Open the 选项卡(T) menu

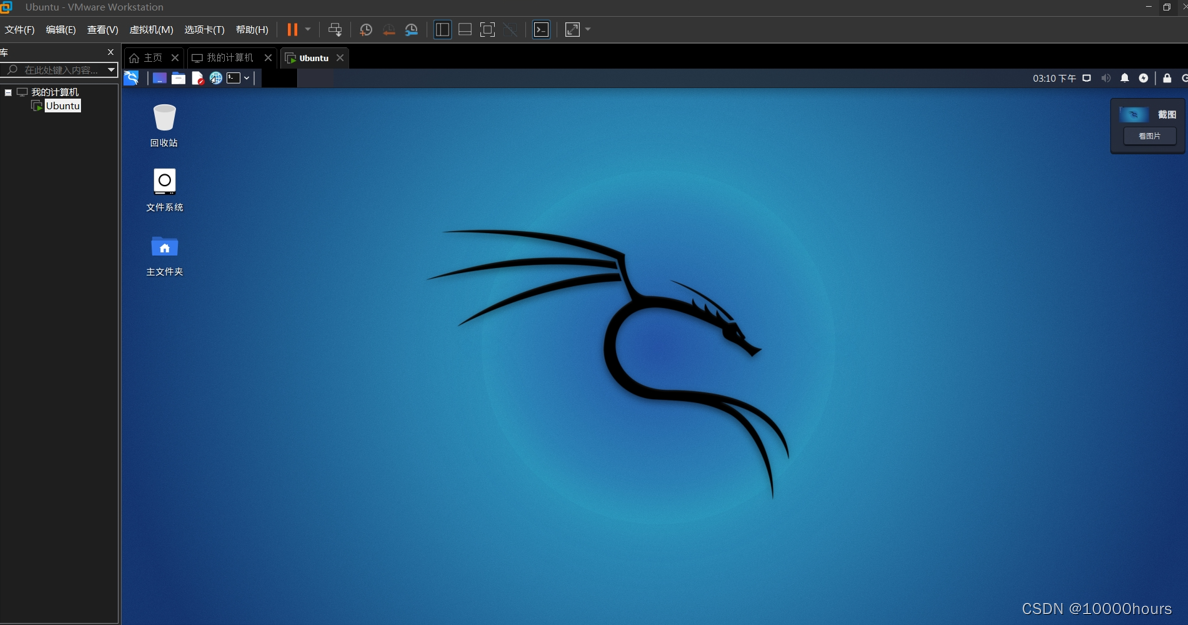click(x=204, y=30)
